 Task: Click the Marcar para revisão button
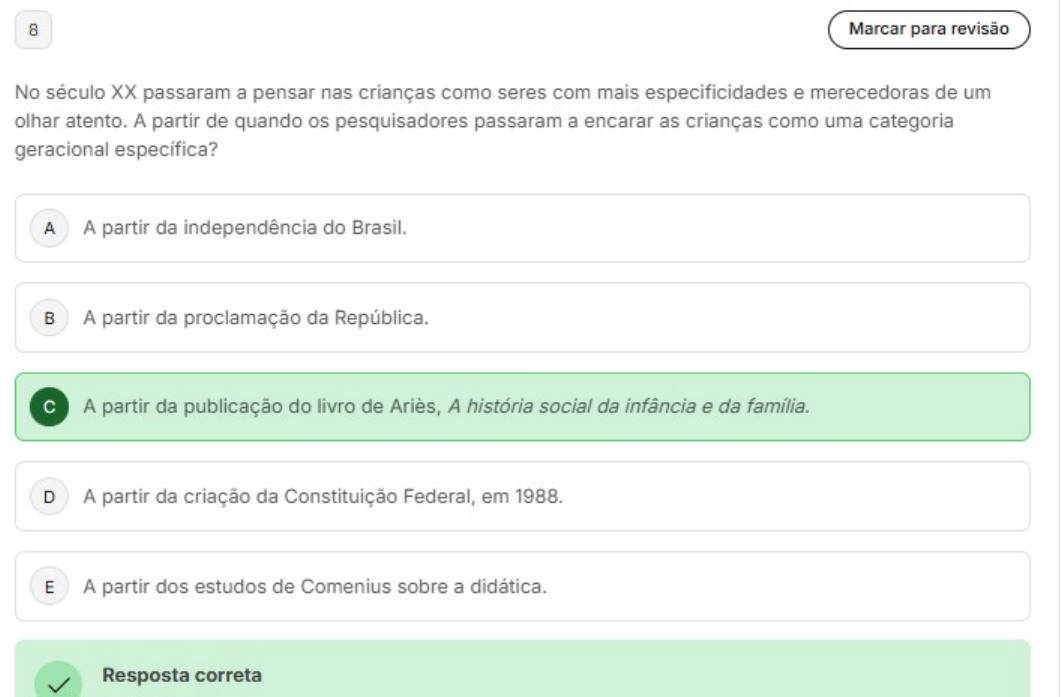pyautogui.click(x=929, y=30)
